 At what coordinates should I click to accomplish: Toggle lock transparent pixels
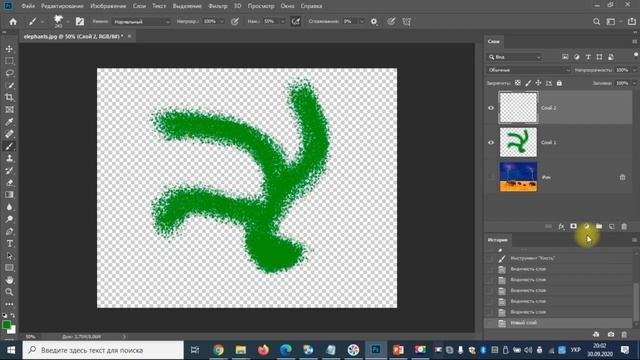point(518,83)
